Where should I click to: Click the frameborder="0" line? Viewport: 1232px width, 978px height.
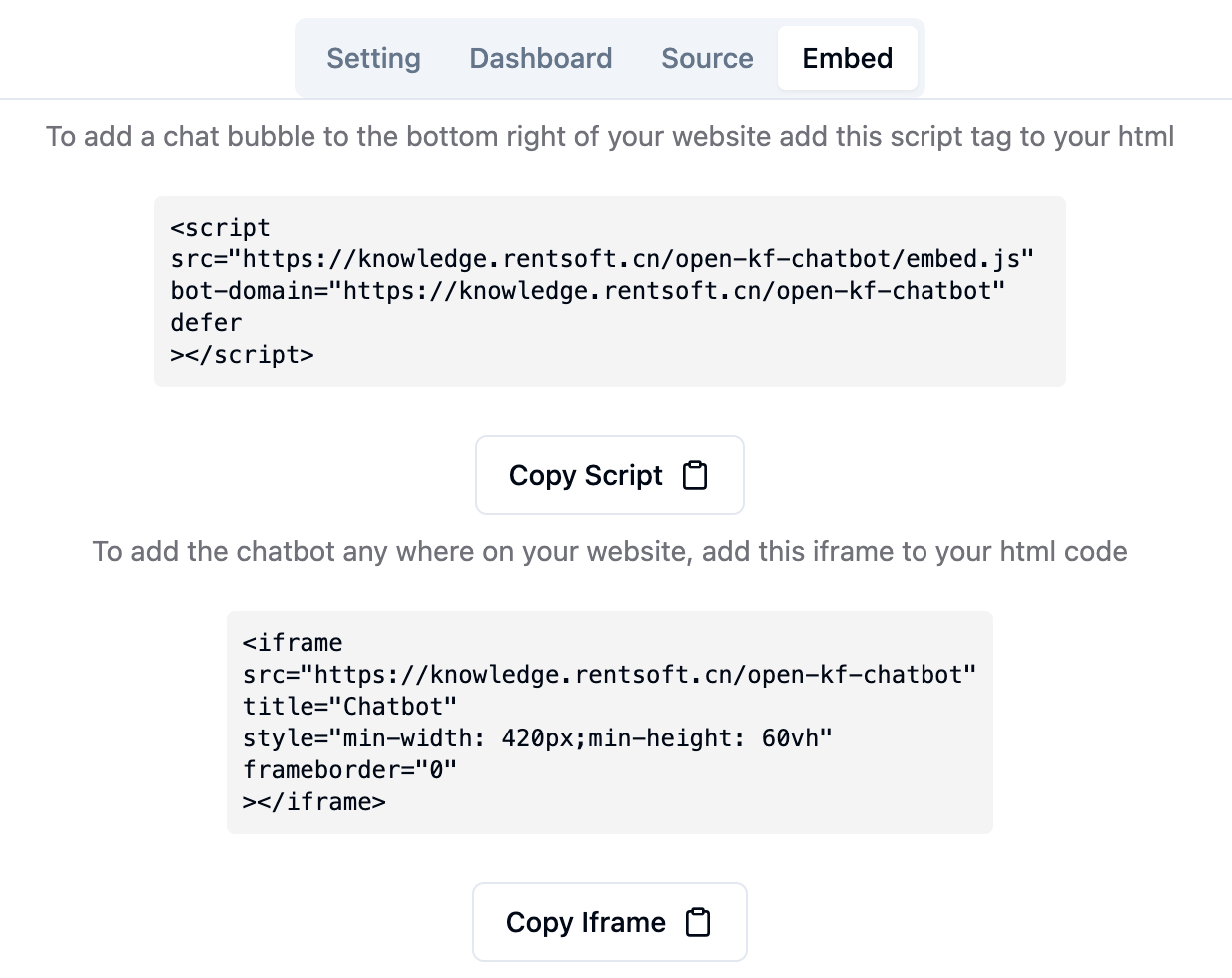(x=349, y=770)
